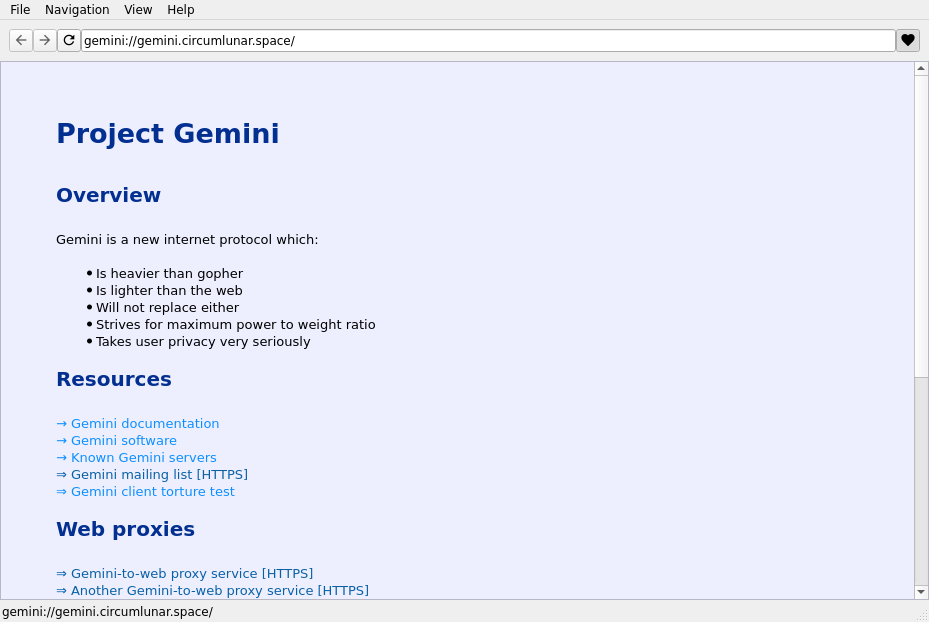
Task: Open Gemini client torture test link
Action: [152, 492]
